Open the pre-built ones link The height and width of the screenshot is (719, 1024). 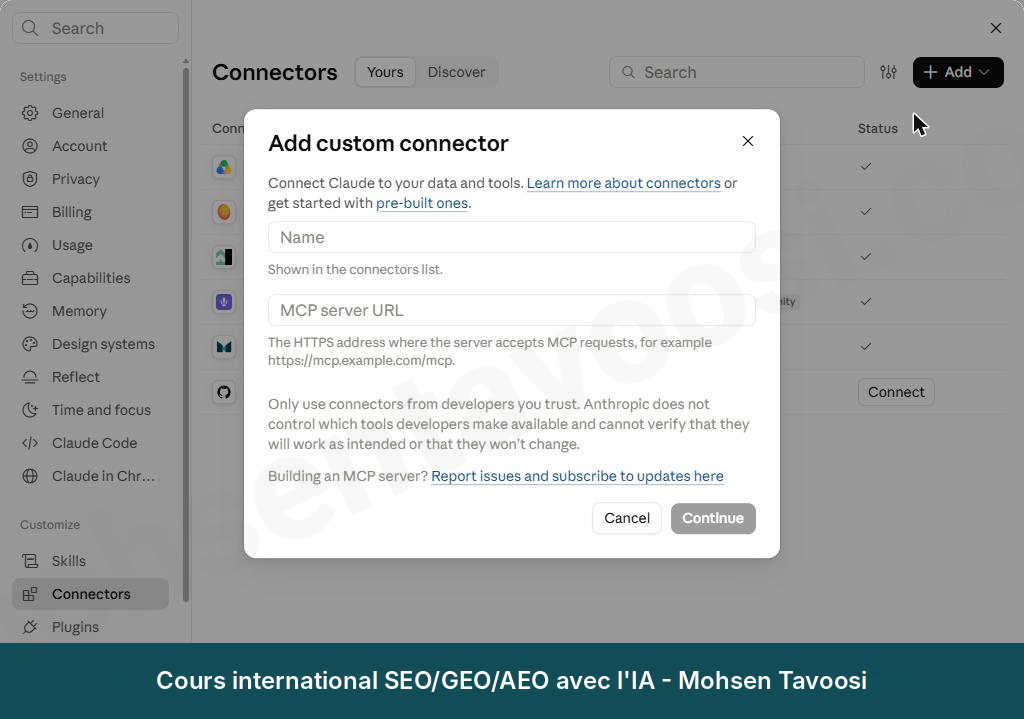tap(422, 203)
